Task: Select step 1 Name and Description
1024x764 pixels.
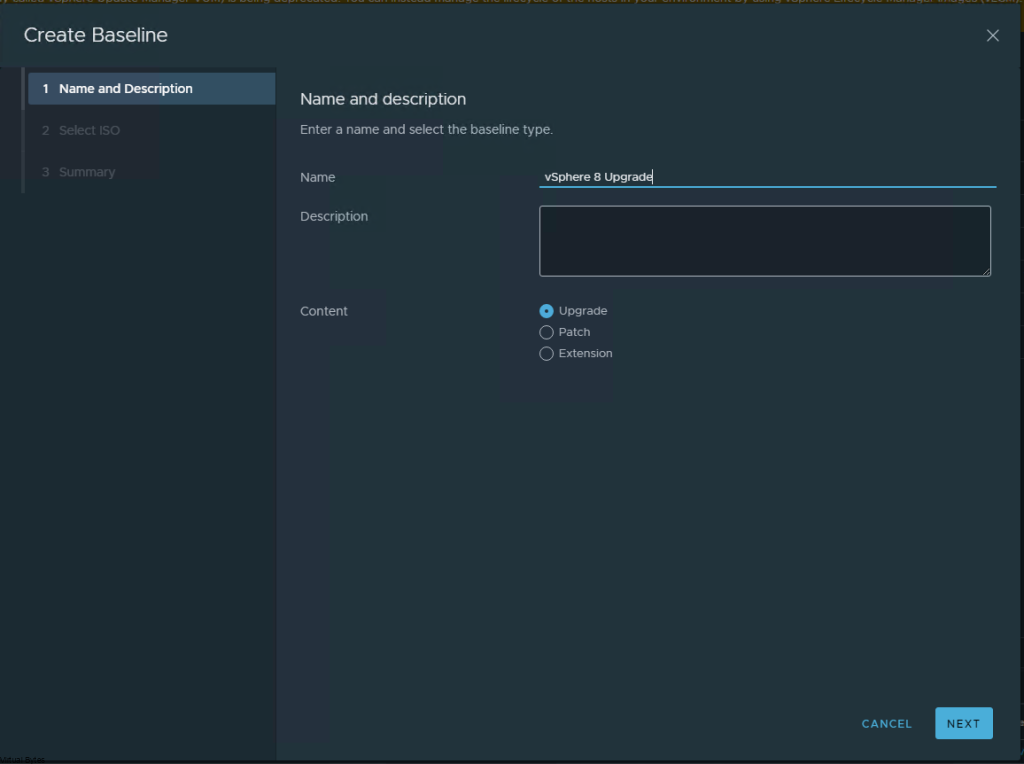Action: point(152,89)
